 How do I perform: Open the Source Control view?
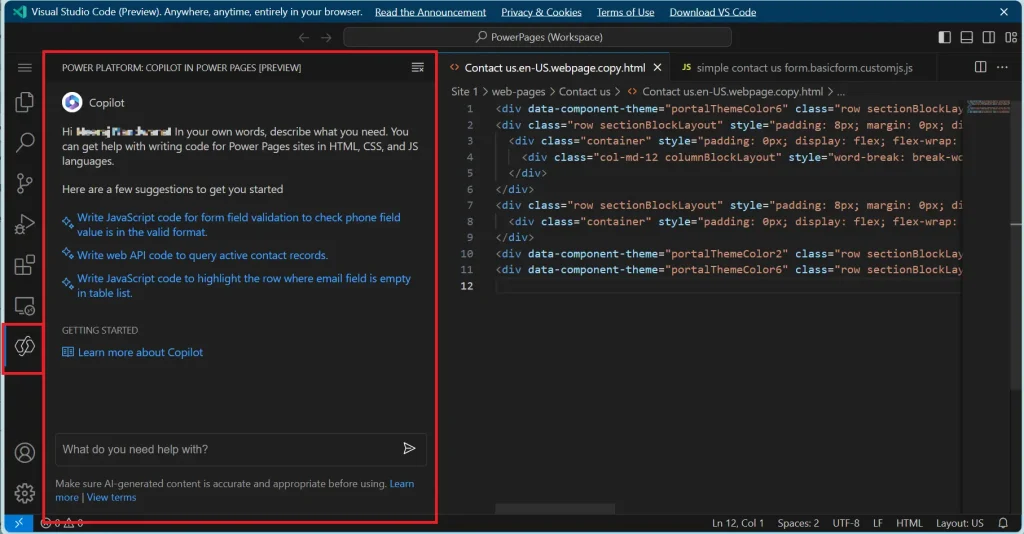(25, 184)
